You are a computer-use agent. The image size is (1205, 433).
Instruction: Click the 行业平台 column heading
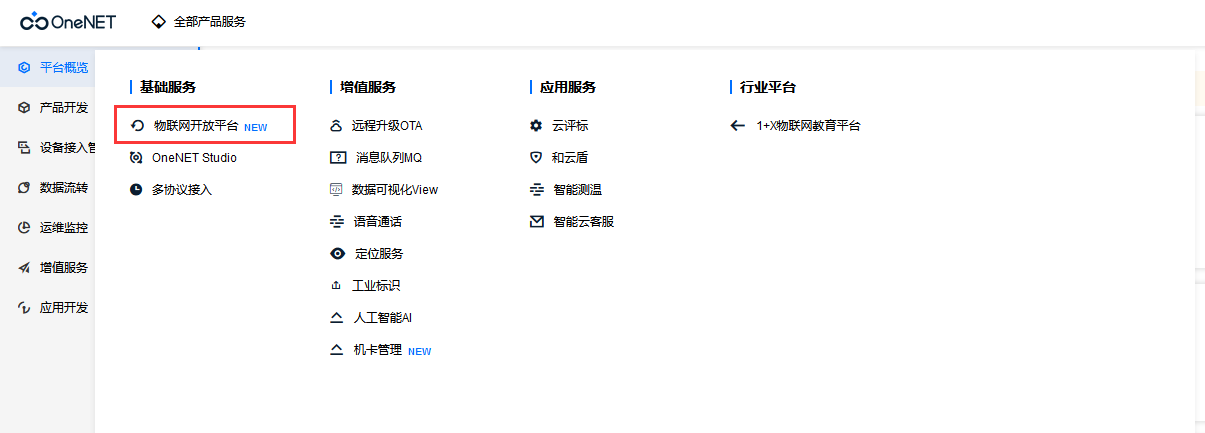(768, 87)
